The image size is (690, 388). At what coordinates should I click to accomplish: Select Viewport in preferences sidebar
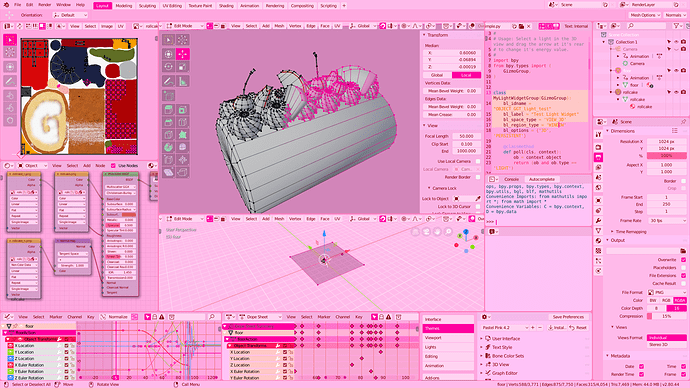point(448,338)
